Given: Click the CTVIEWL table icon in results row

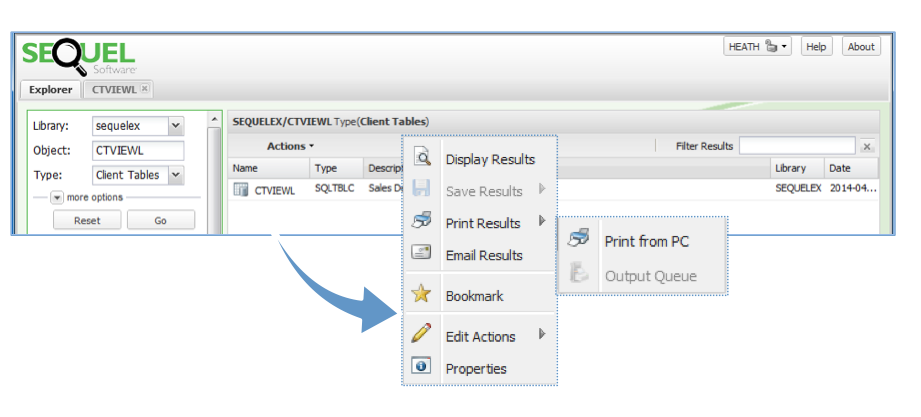Looking at the screenshot, I should (241, 190).
